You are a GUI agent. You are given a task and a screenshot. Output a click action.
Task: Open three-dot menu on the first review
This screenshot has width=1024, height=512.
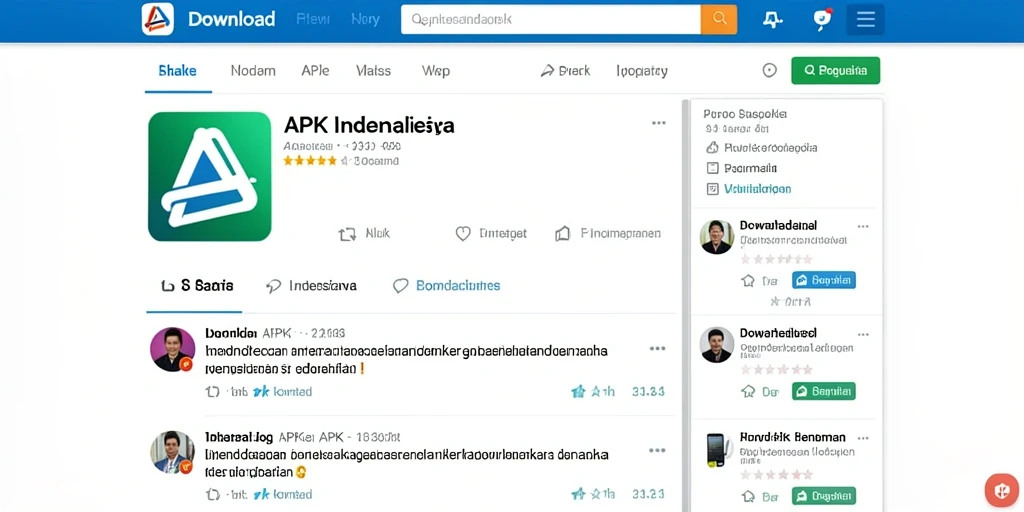coord(657,349)
